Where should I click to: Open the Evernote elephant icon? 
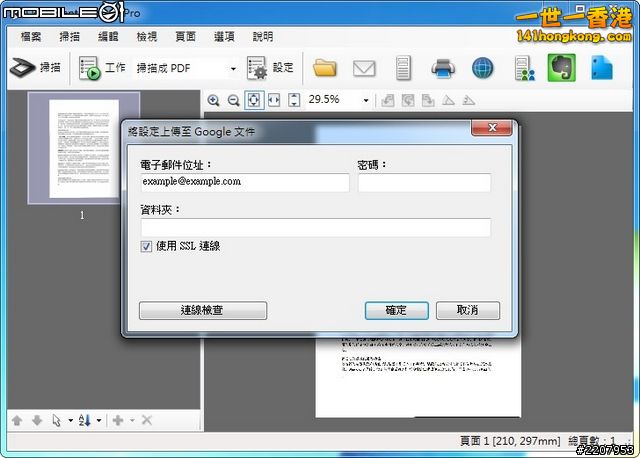tap(561, 68)
